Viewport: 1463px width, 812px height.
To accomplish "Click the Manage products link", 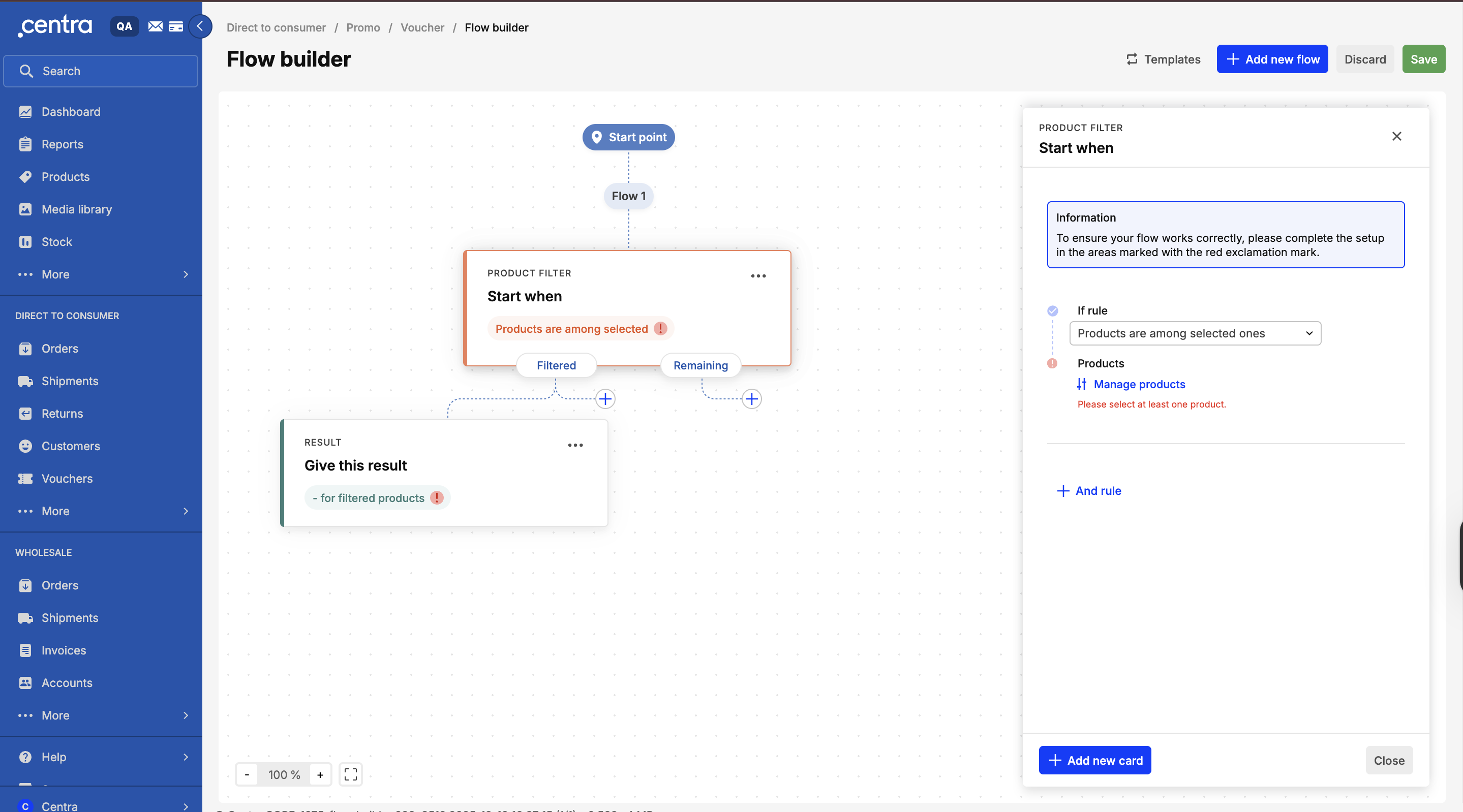I will [x=1139, y=385].
